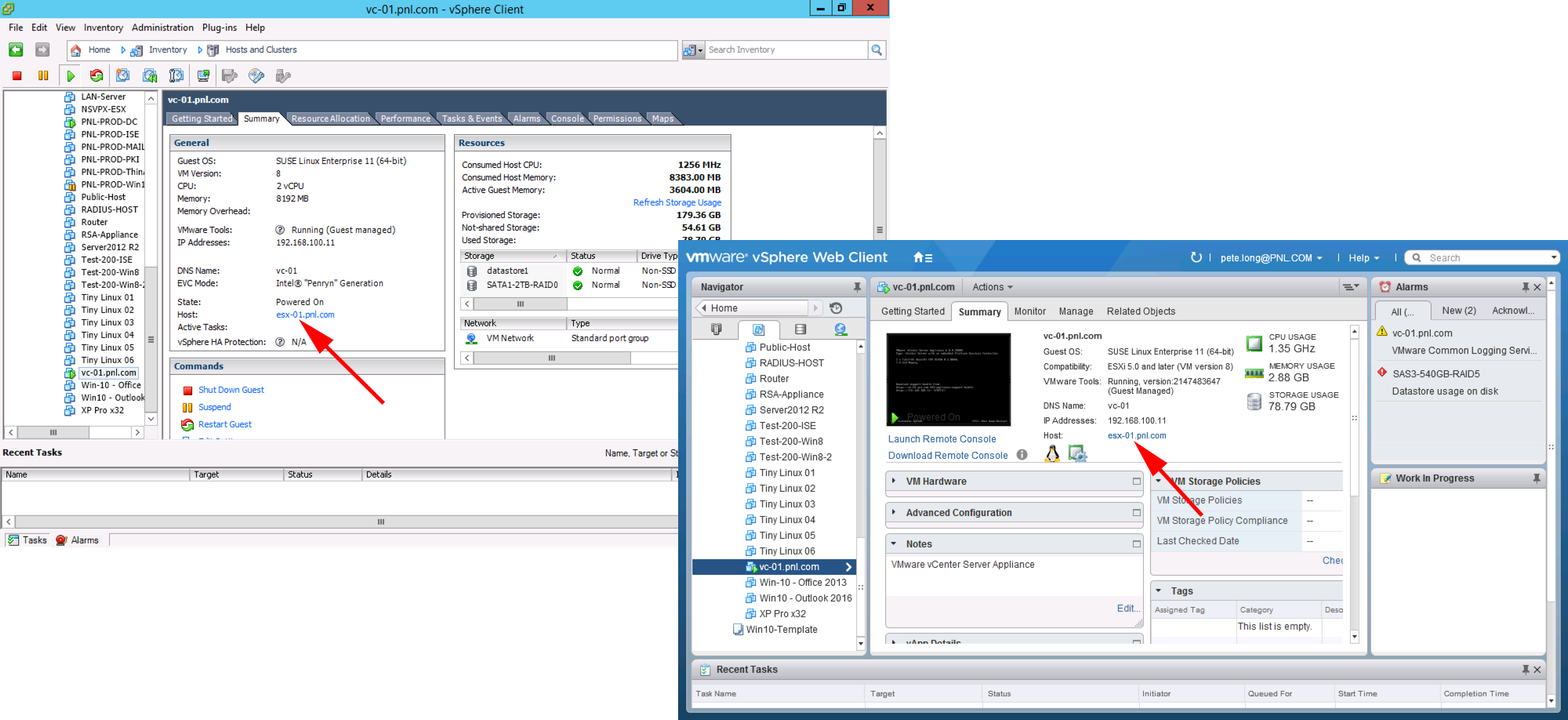Click the Web Client refresh icon
1568x720 pixels.
[1196, 257]
